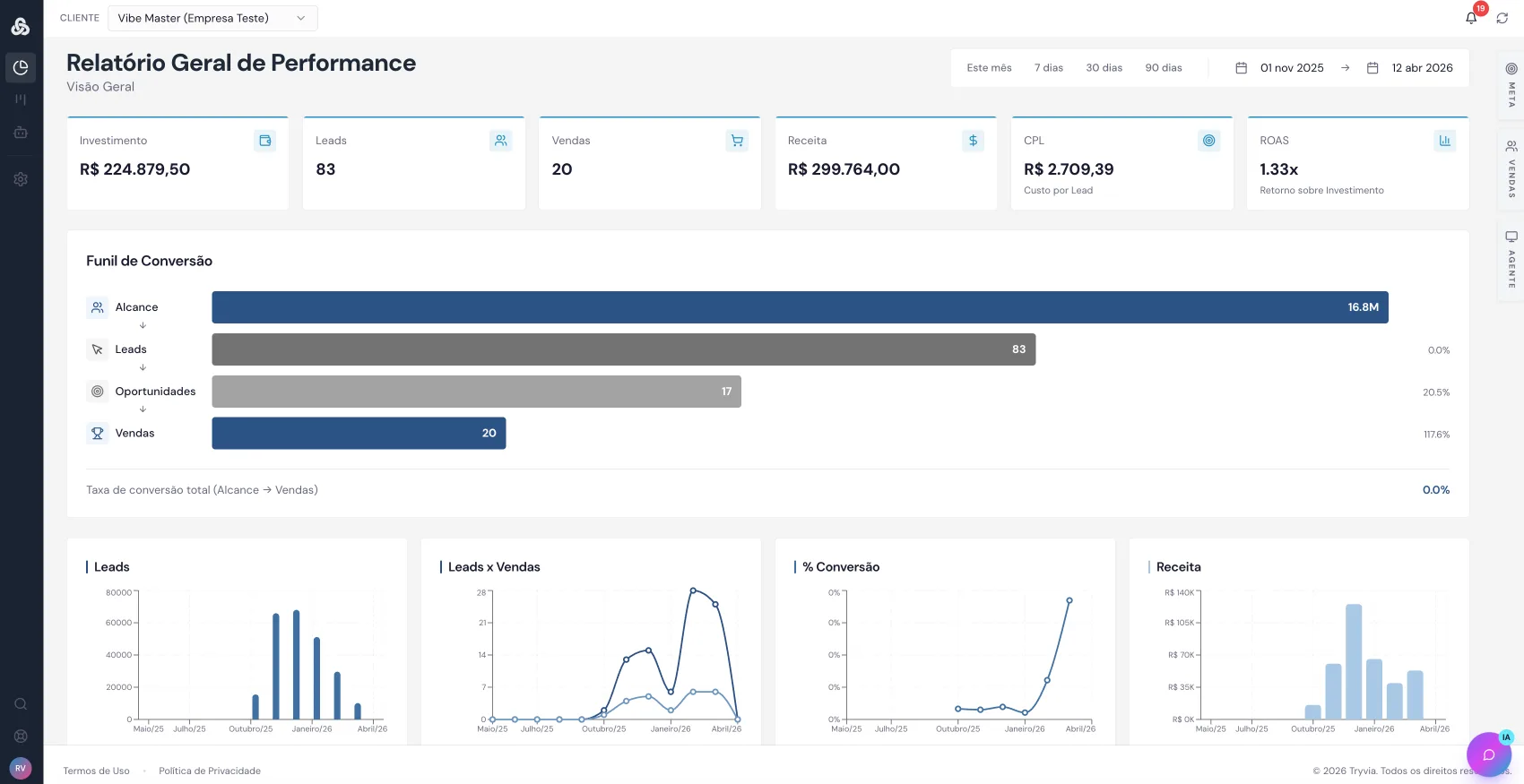Click the Alcance funnel bar

tap(800, 307)
